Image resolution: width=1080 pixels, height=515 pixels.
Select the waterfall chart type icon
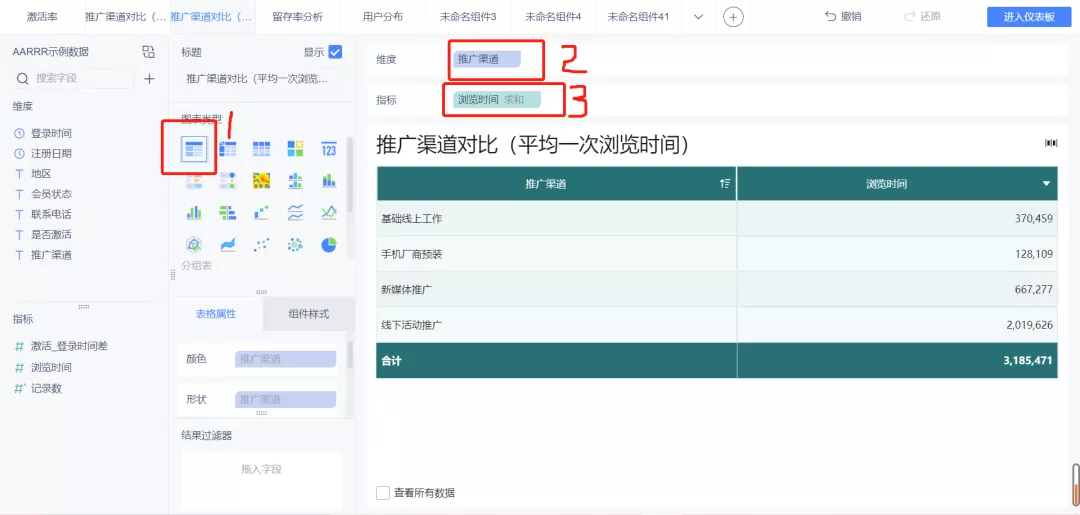262,213
